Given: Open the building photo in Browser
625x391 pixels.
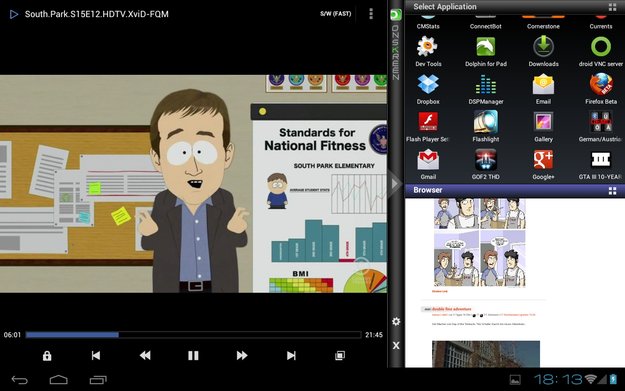Looking at the screenshot, I should pos(486,354).
